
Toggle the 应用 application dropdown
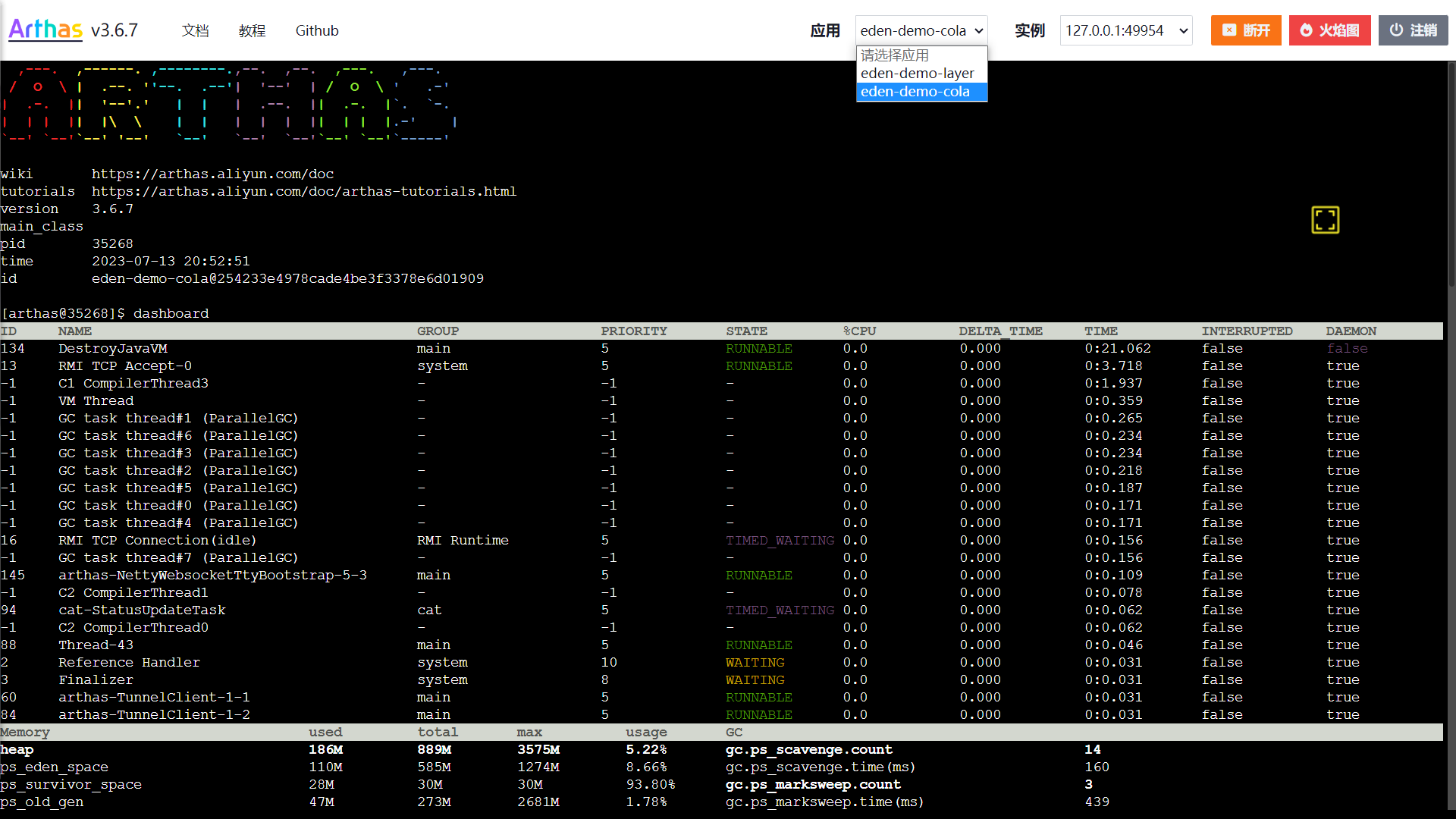click(x=921, y=30)
